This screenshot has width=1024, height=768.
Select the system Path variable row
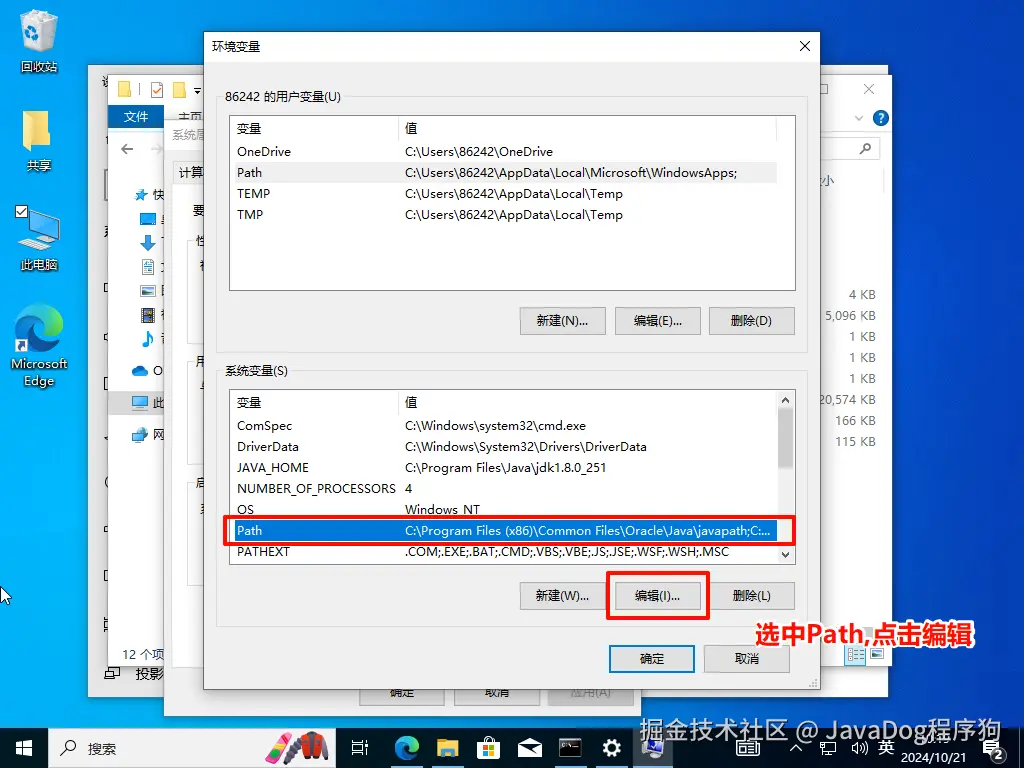click(506, 530)
